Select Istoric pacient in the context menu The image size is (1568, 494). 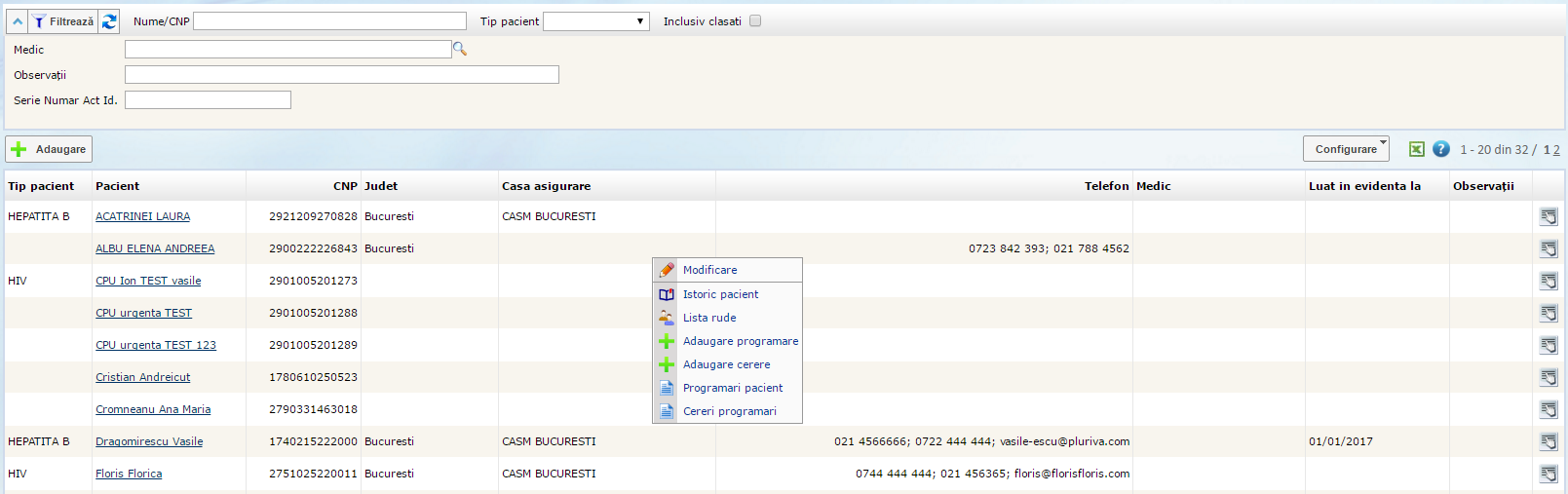[720, 294]
